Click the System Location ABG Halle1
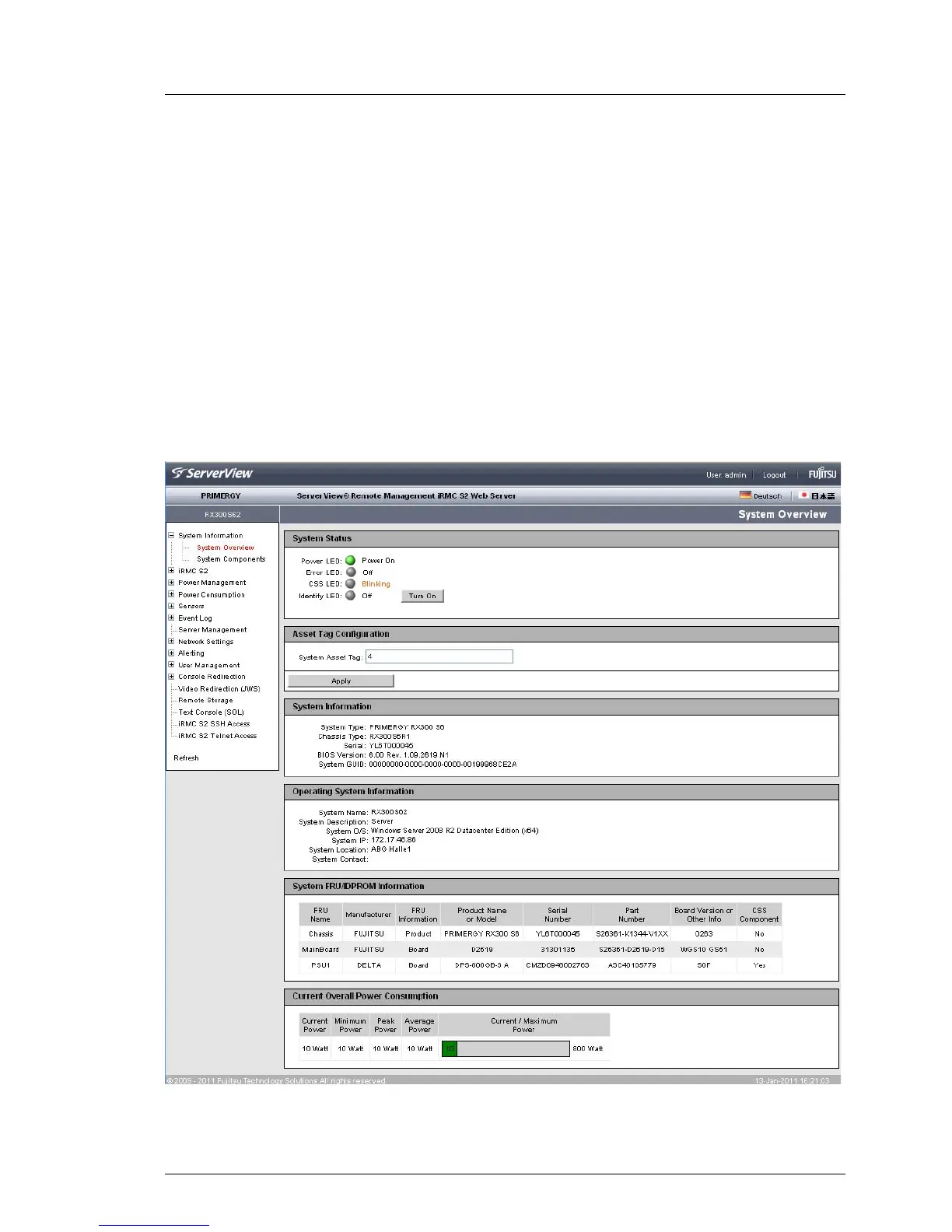Screen dimensions: 952x1232 coord(390,850)
